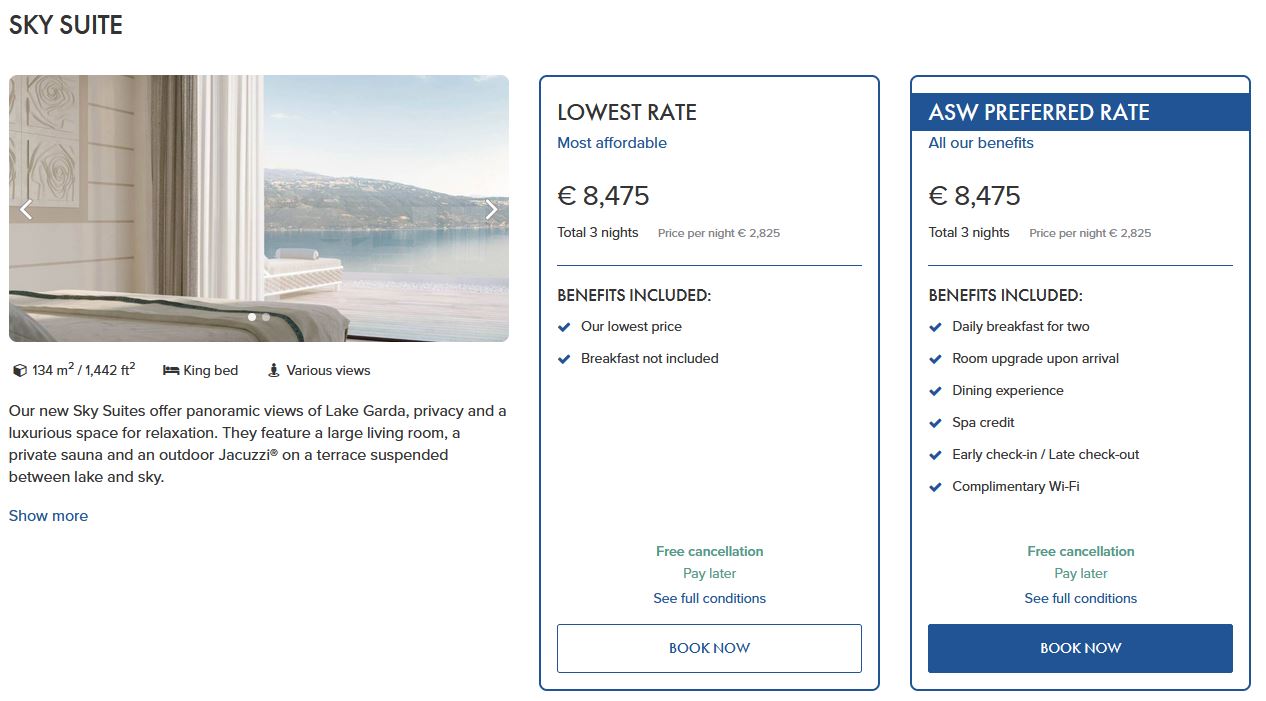Click the Lowest Rate heading
Screen dimensions: 1266x701
click(627, 112)
